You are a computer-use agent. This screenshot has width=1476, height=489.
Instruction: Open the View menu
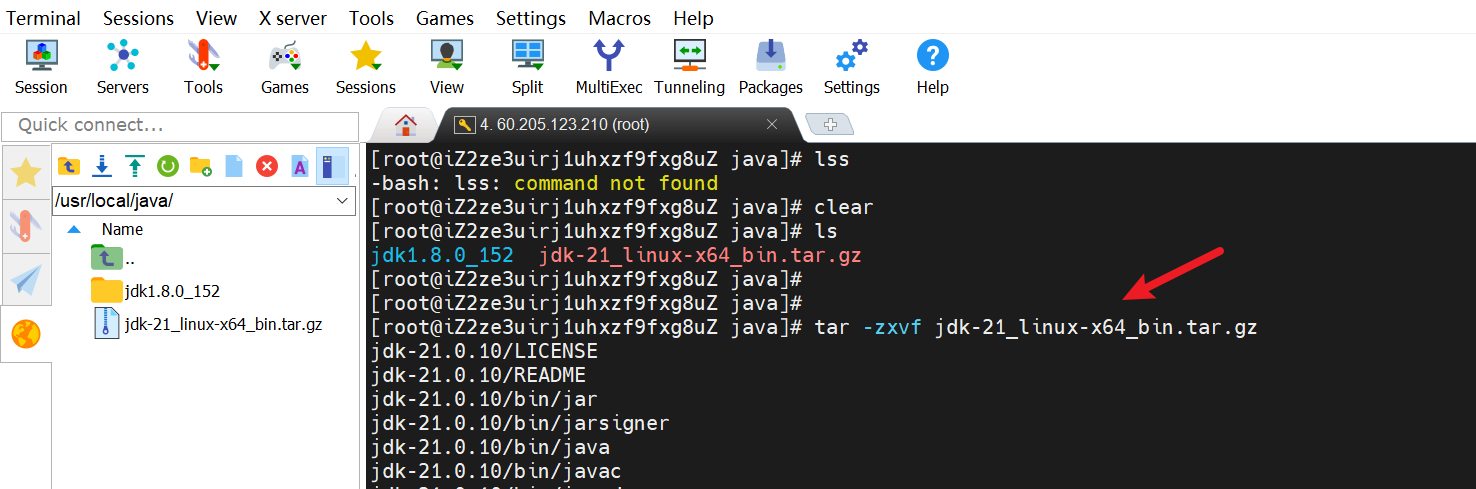point(217,18)
